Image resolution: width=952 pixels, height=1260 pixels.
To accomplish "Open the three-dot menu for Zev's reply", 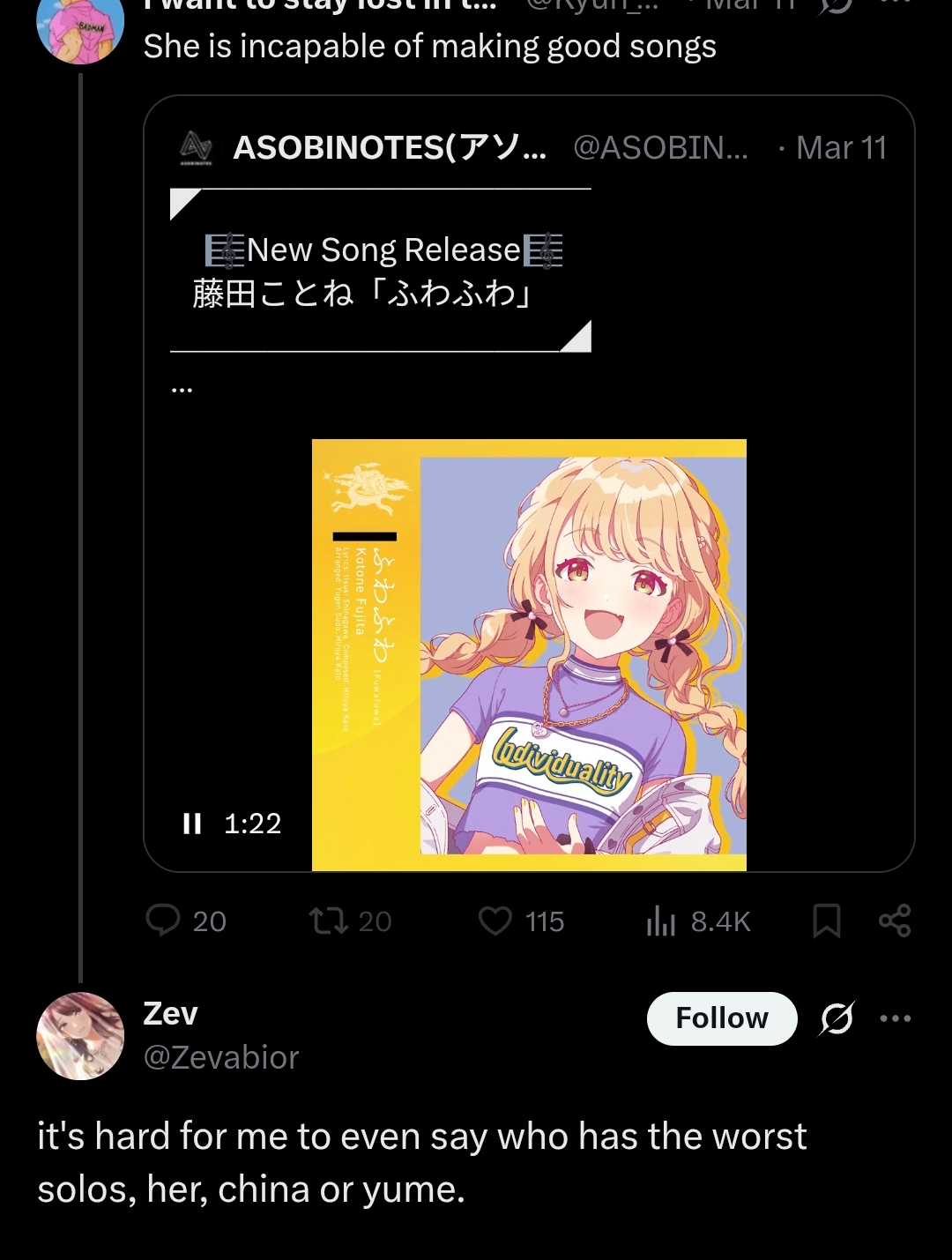I will point(896,1018).
